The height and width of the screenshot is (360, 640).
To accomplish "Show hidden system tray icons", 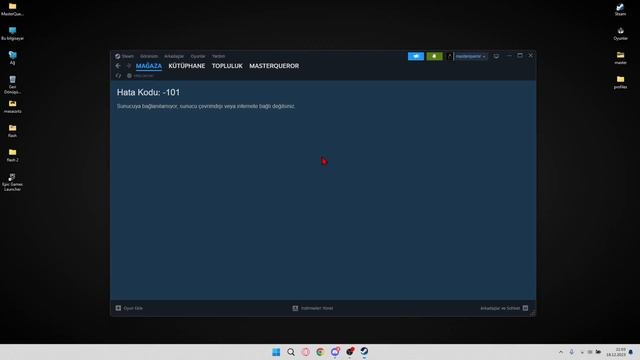I will click(561, 352).
